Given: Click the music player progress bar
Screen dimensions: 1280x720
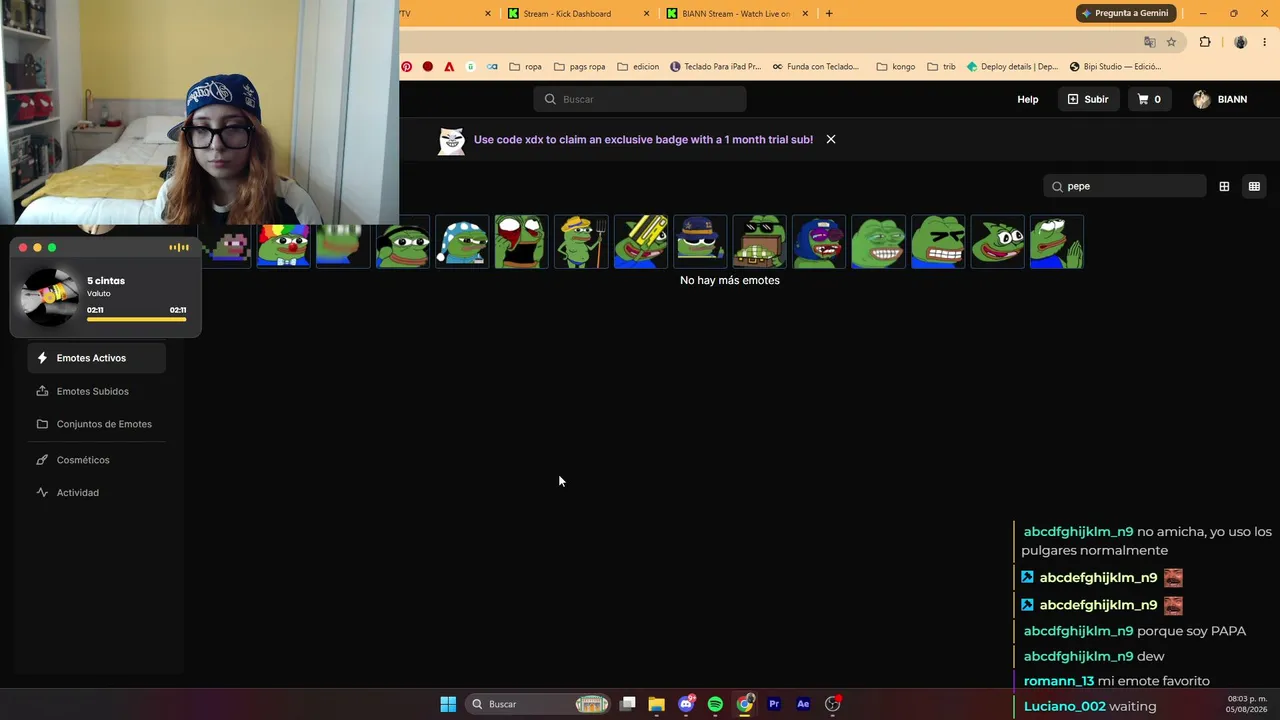Looking at the screenshot, I should pyautogui.click(x=136, y=320).
